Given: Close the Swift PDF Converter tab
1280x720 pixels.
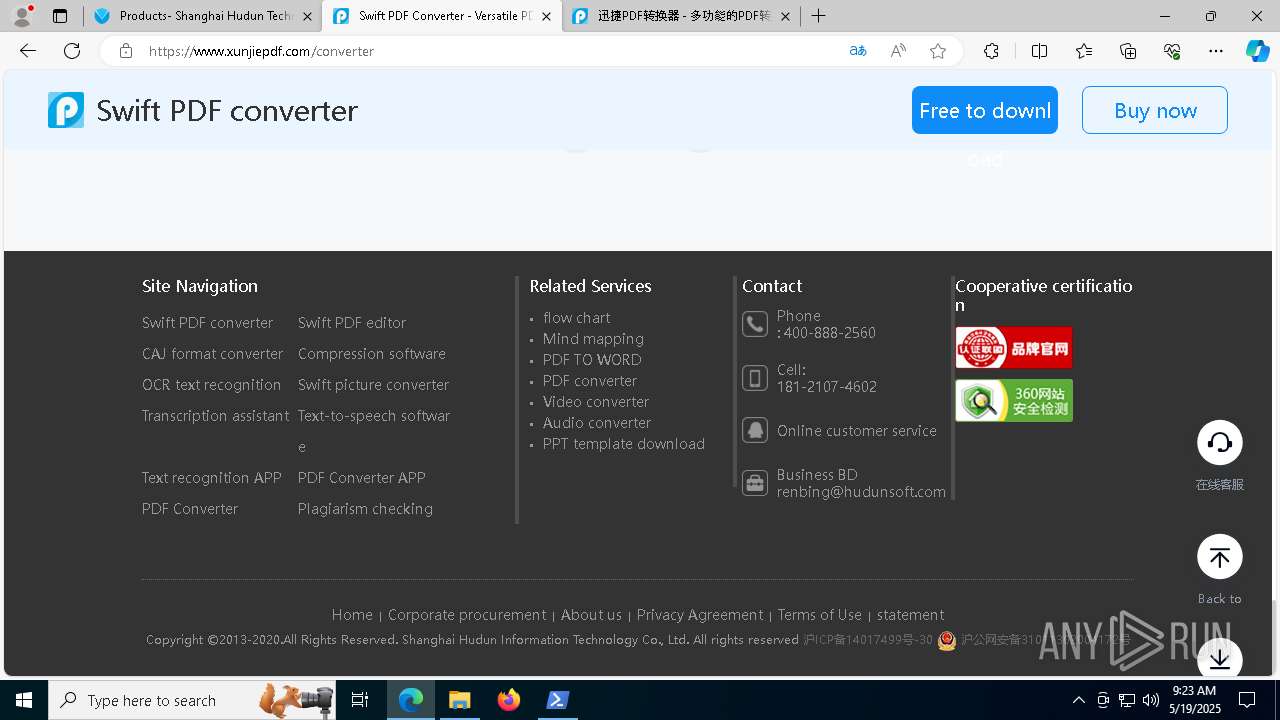Looking at the screenshot, I should point(546,16).
